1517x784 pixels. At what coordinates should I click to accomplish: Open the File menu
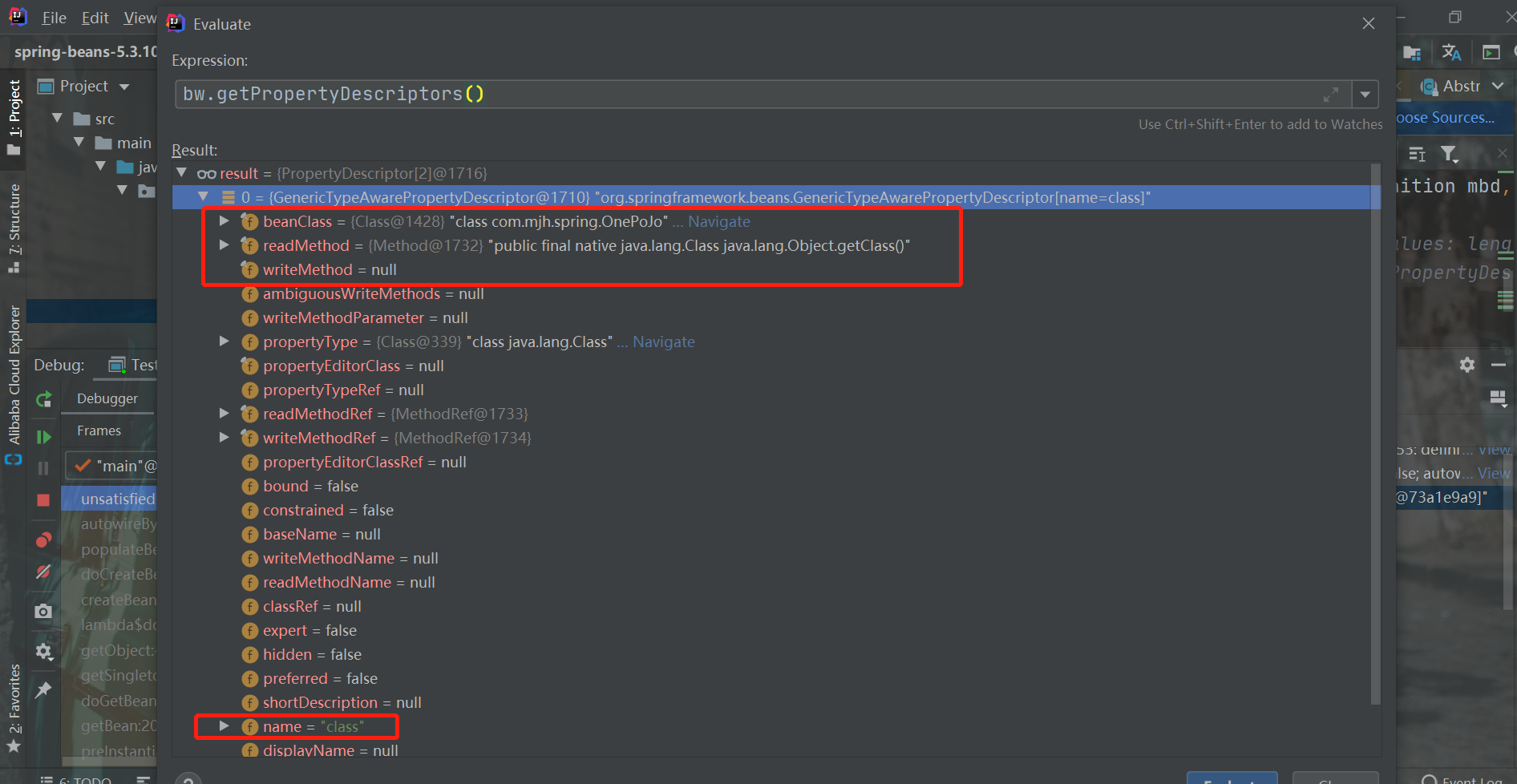54,18
